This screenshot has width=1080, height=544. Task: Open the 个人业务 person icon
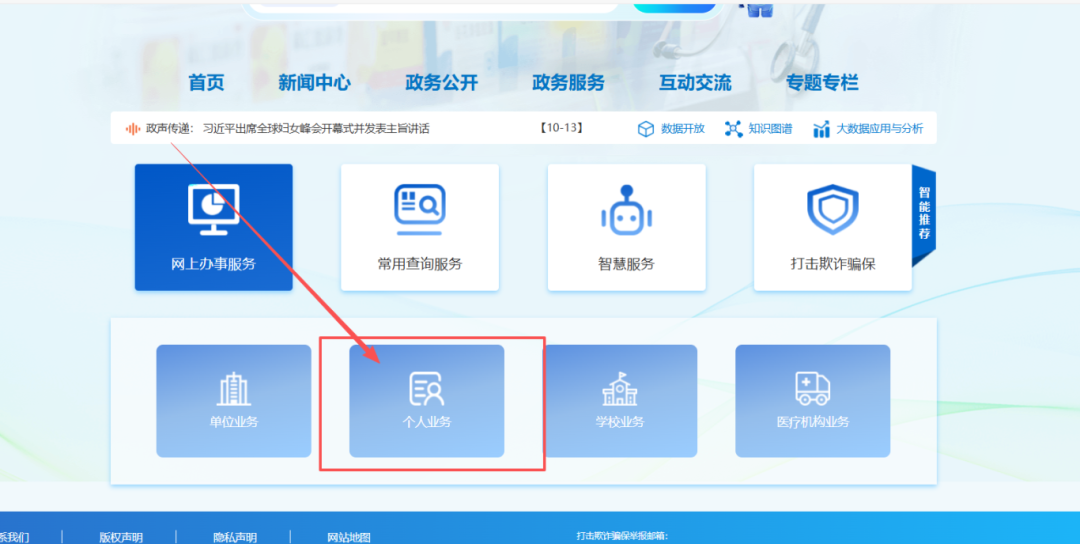coord(426,388)
